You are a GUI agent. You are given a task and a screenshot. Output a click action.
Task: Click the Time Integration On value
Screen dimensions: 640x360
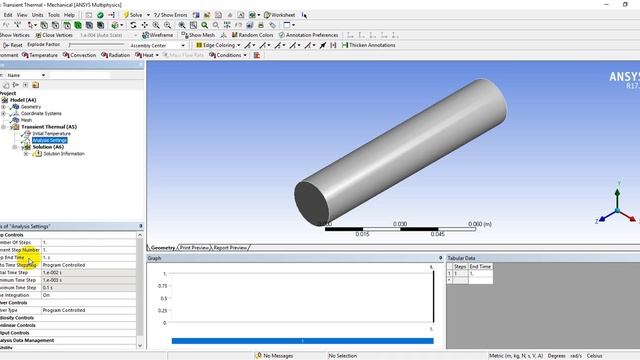click(x=89, y=295)
